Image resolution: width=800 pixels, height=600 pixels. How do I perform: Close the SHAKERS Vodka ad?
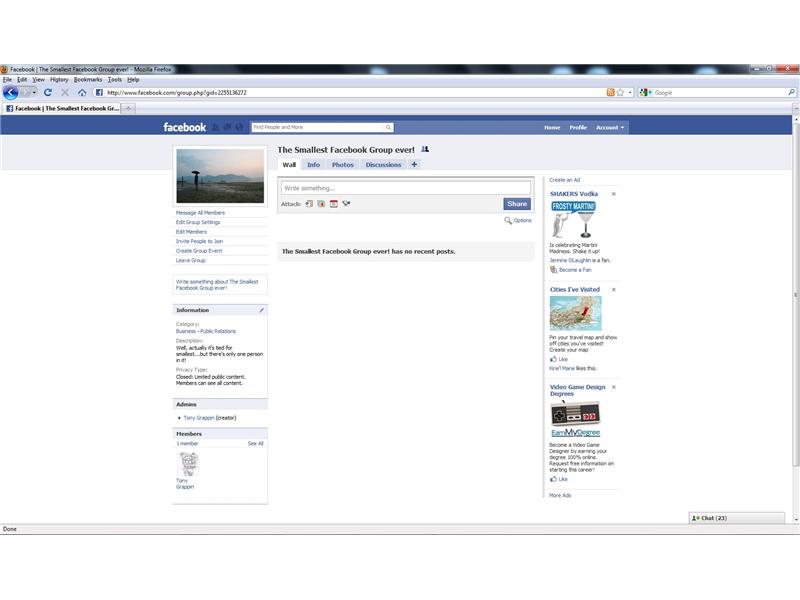(x=614, y=194)
